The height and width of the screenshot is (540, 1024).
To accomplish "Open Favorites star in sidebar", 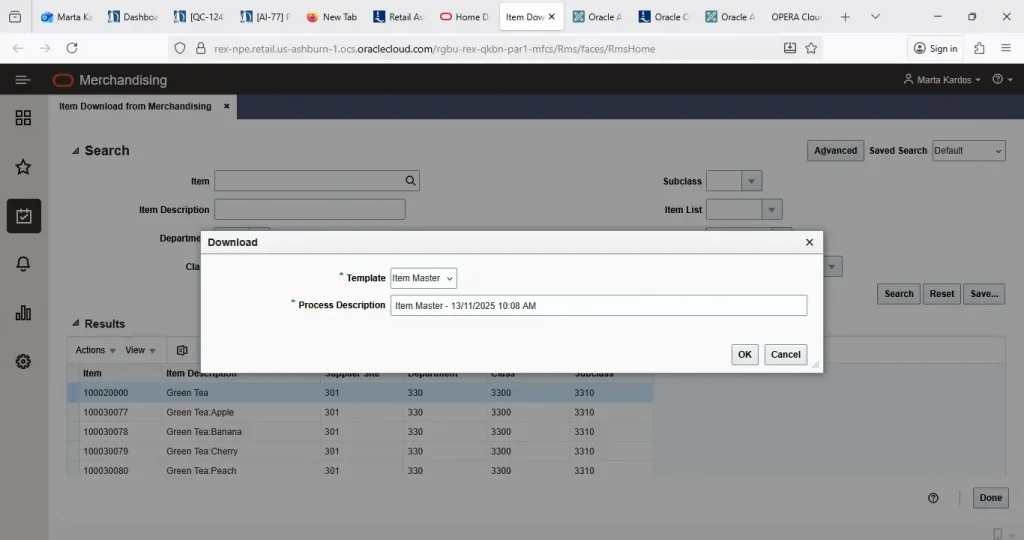I will (x=24, y=167).
